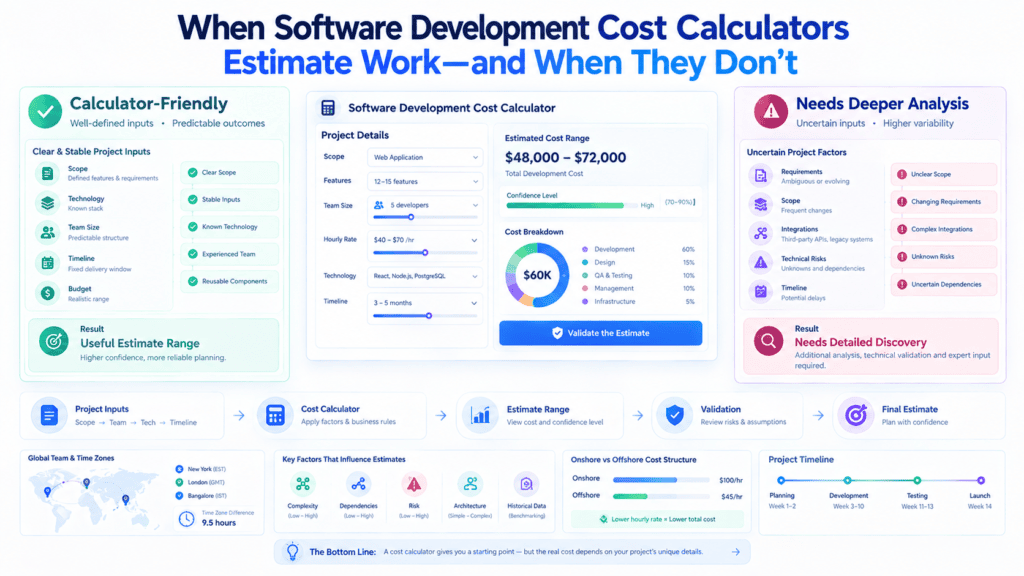This screenshot has width=1024, height=576.
Task: Click the clock icon beside Time Zone Difference
Action: 187,519
